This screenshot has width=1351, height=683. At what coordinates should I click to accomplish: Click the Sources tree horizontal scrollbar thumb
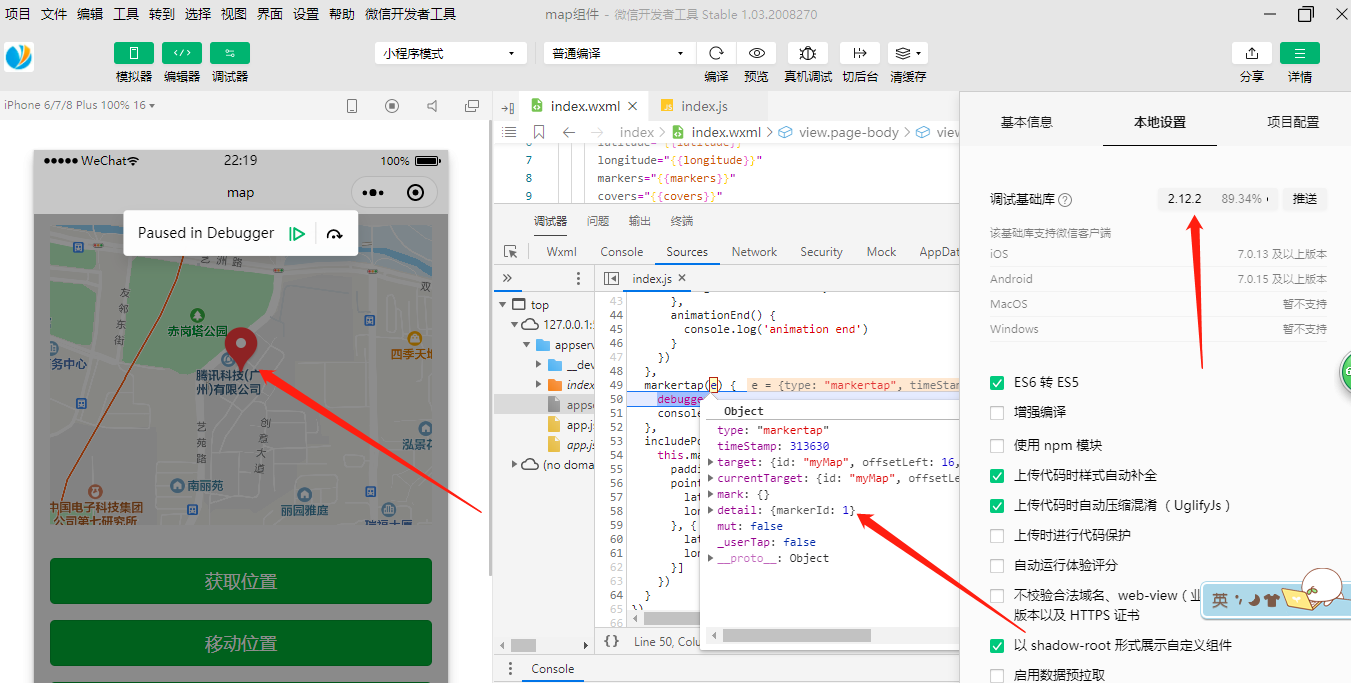pos(523,645)
